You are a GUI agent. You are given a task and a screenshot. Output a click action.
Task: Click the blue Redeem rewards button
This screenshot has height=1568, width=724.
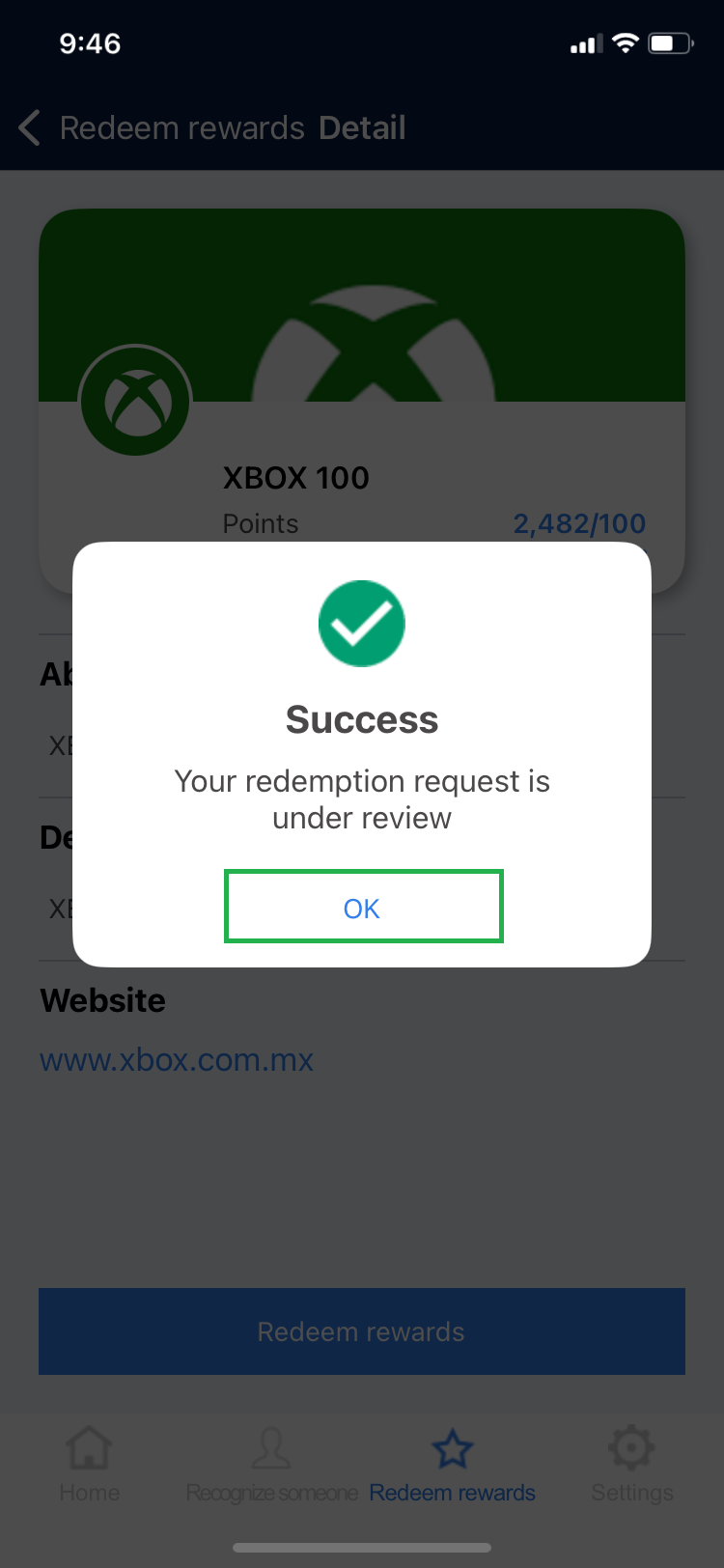click(362, 1331)
